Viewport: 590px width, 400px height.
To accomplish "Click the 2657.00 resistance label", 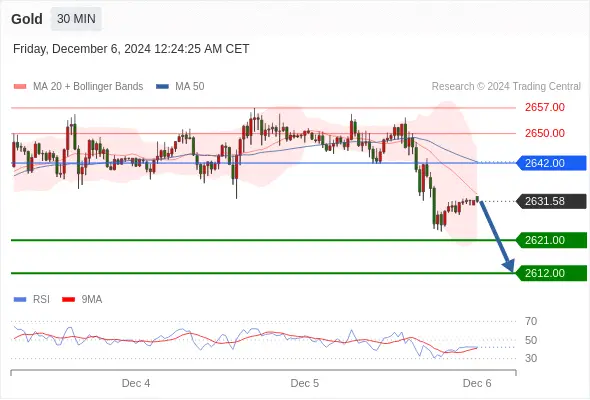I will tap(544, 107).
